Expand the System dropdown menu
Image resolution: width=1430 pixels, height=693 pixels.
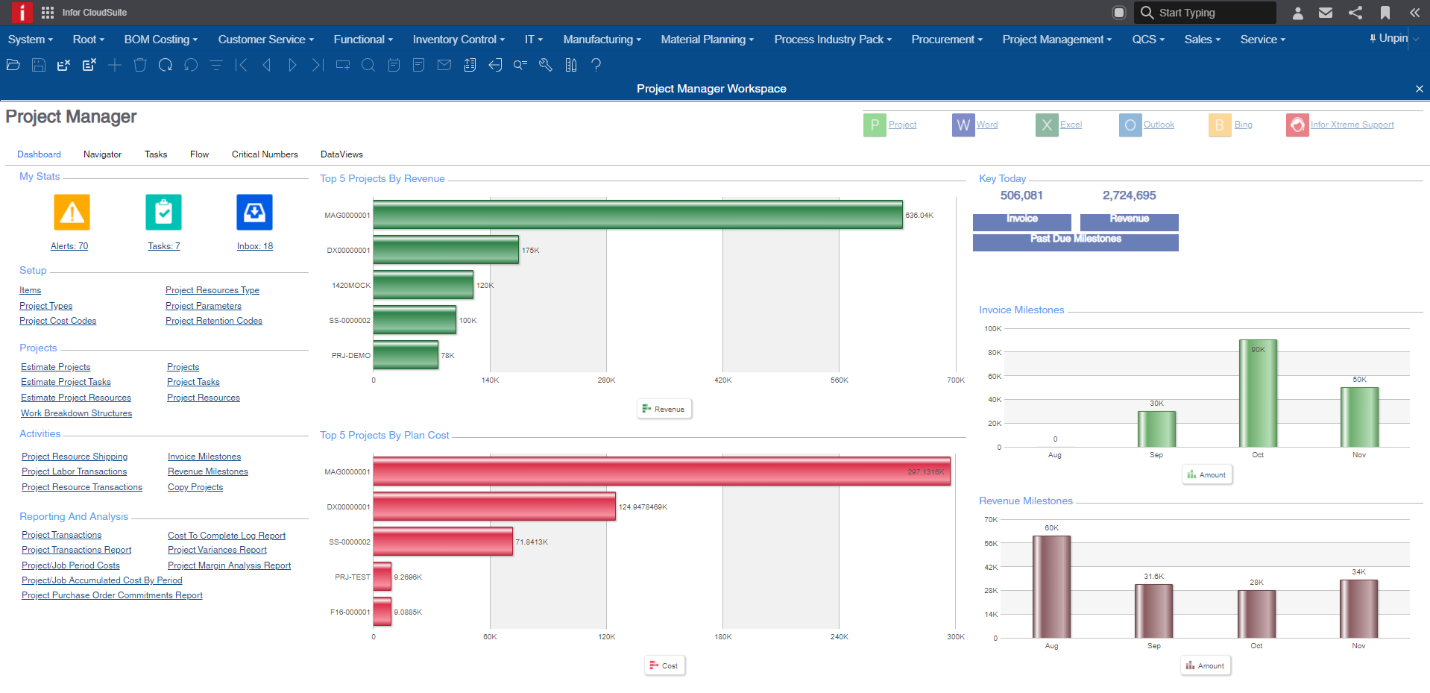click(32, 39)
